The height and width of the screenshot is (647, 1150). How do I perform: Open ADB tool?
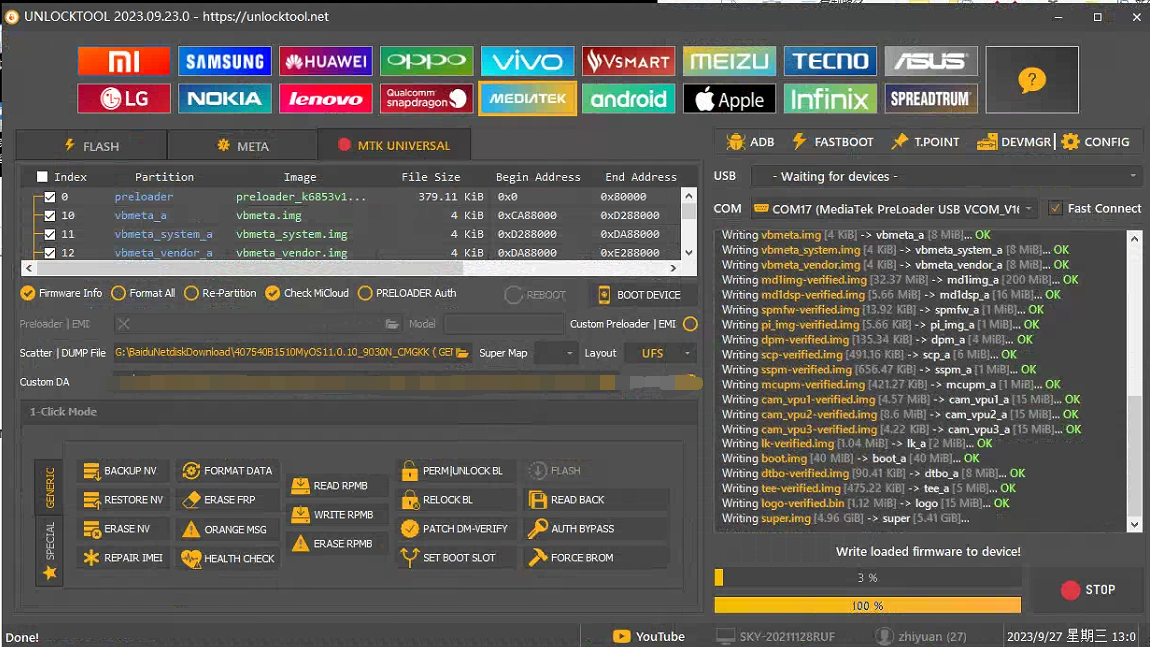750,142
